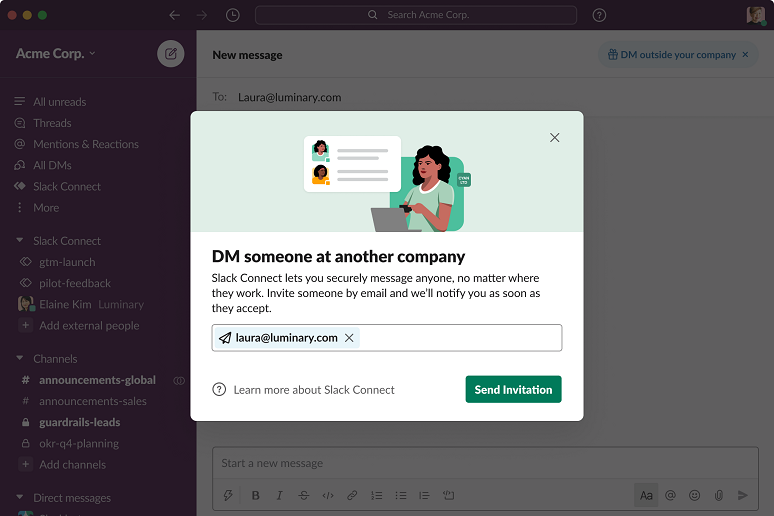Image resolution: width=774 pixels, height=516 pixels.
Task: Click the Search Acme Corp. field
Action: coord(416,15)
